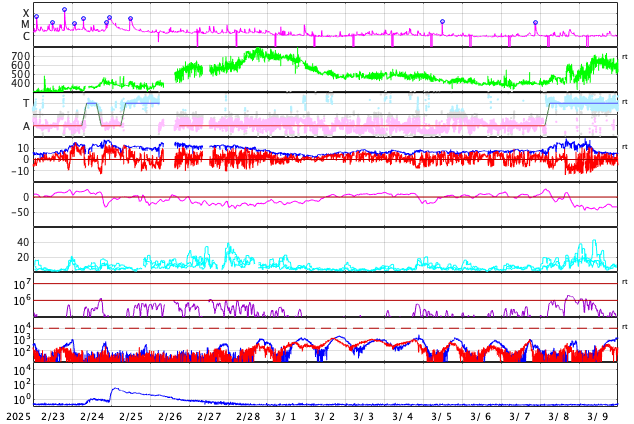Select 10^2 label in bottom proton panel

coord(21,385)
